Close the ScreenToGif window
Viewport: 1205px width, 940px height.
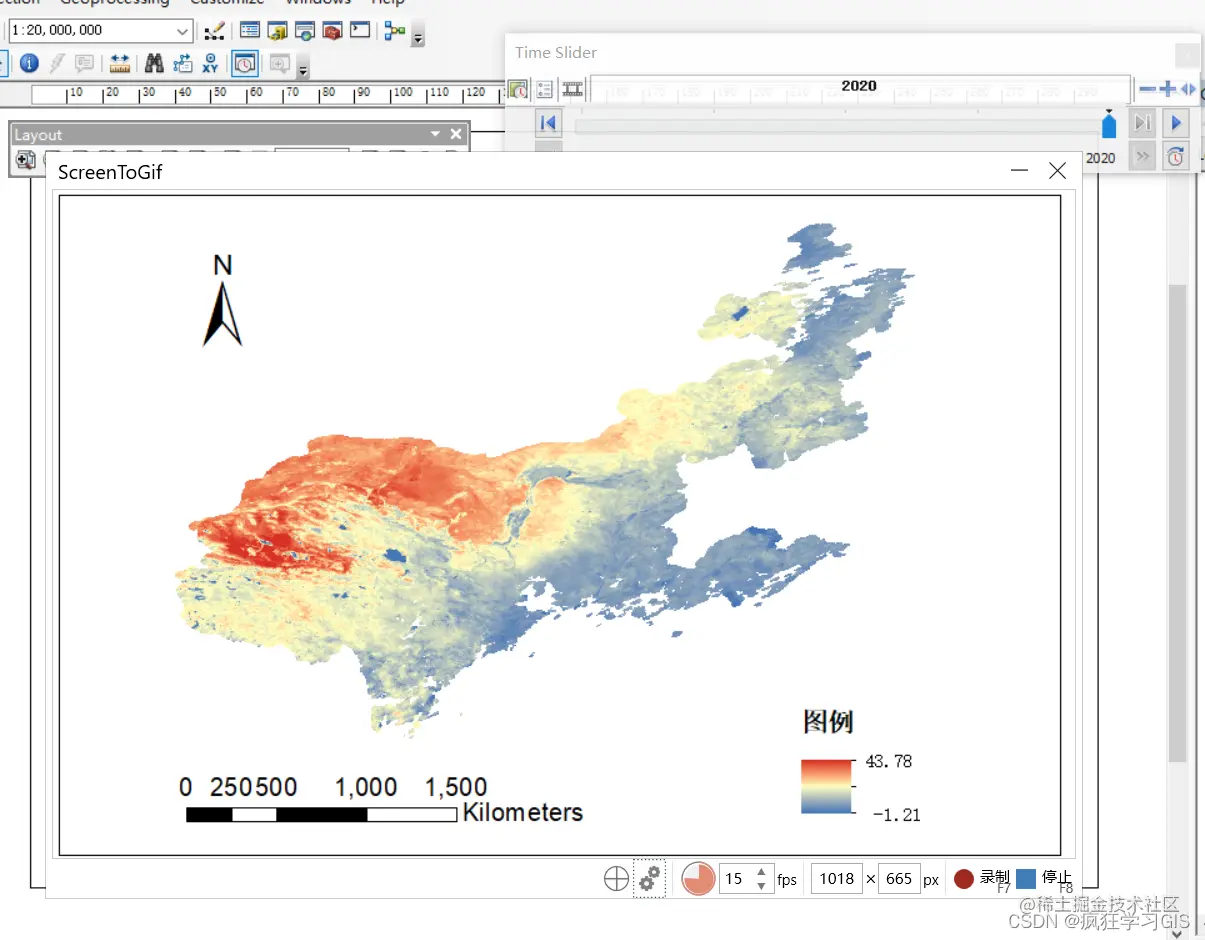[1057, 171]
